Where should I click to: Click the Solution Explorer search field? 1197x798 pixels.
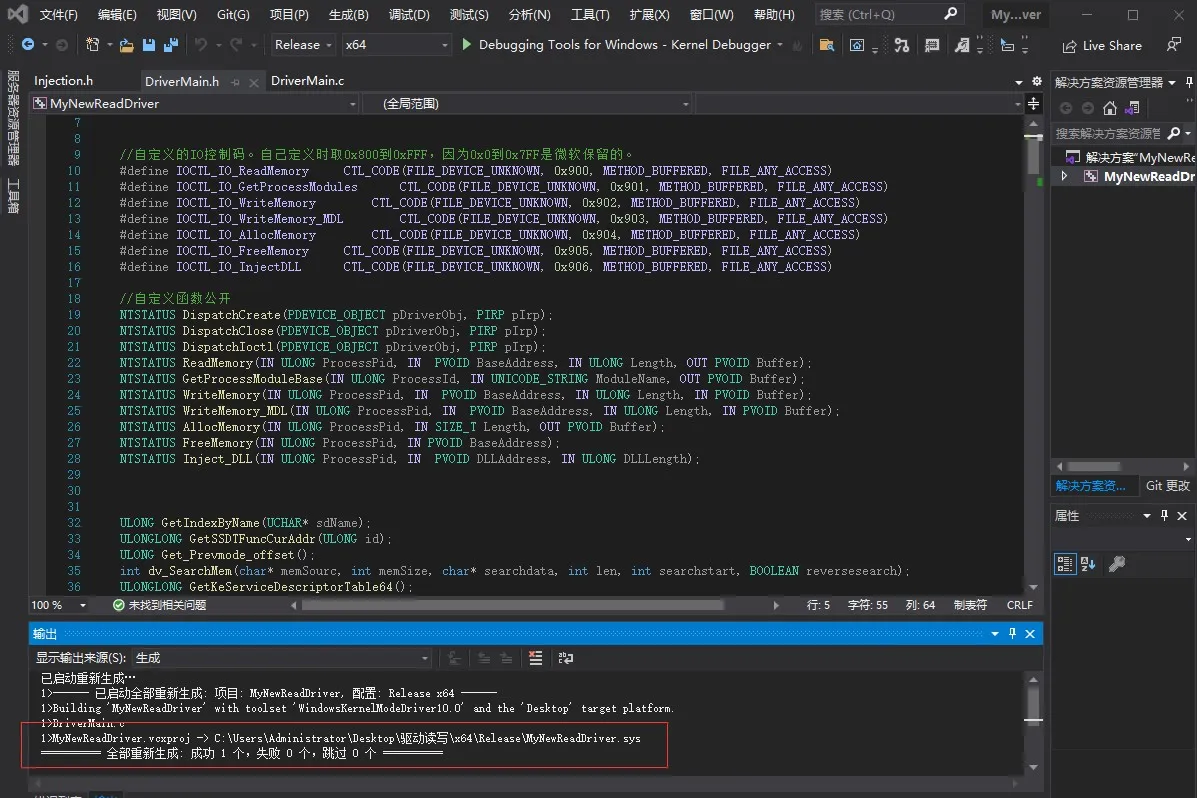point(1107,133)
